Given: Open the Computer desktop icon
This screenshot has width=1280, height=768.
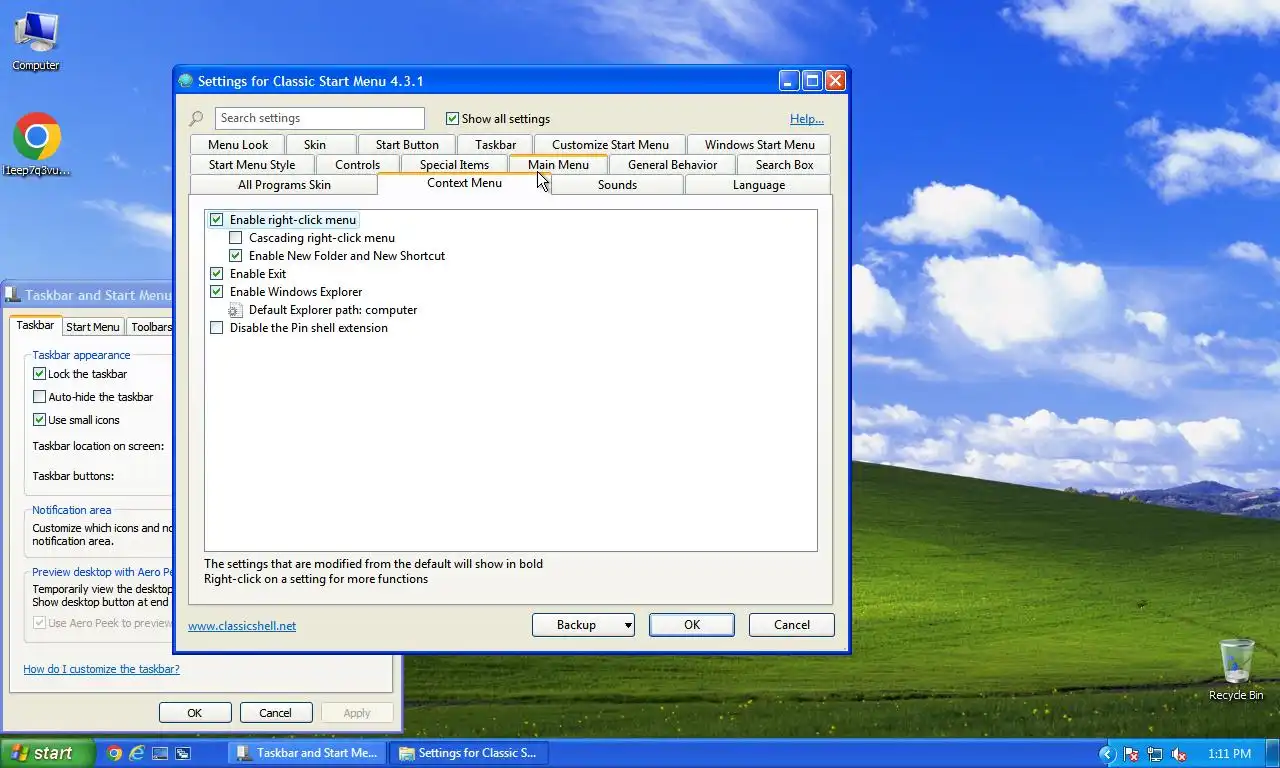Looking at the screenshot, I should pyautogui.click(x=36, y=41).
